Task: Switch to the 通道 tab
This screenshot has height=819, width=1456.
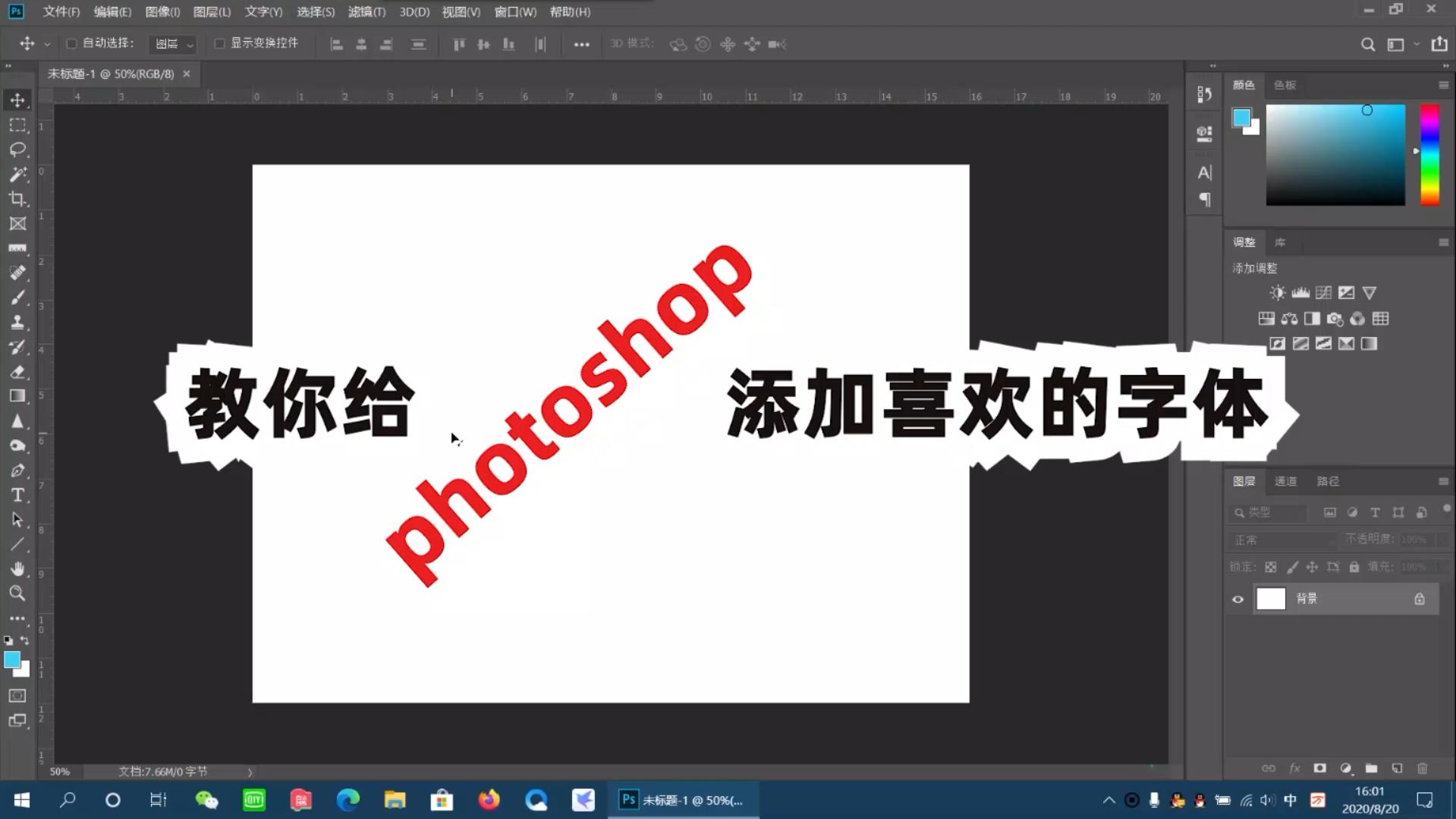Action: point(1285,480)
